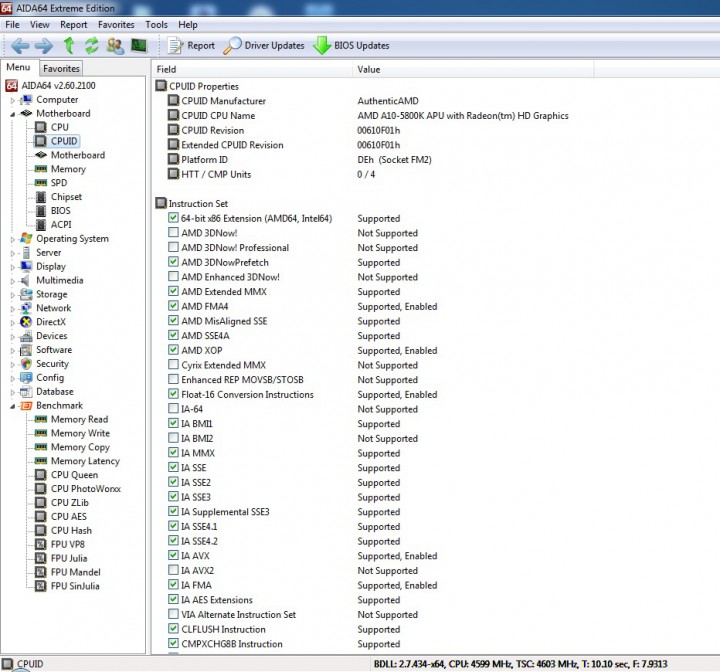Select the CPU Queen benchmark
Viewport: 720px width, 672px height.
74,475
